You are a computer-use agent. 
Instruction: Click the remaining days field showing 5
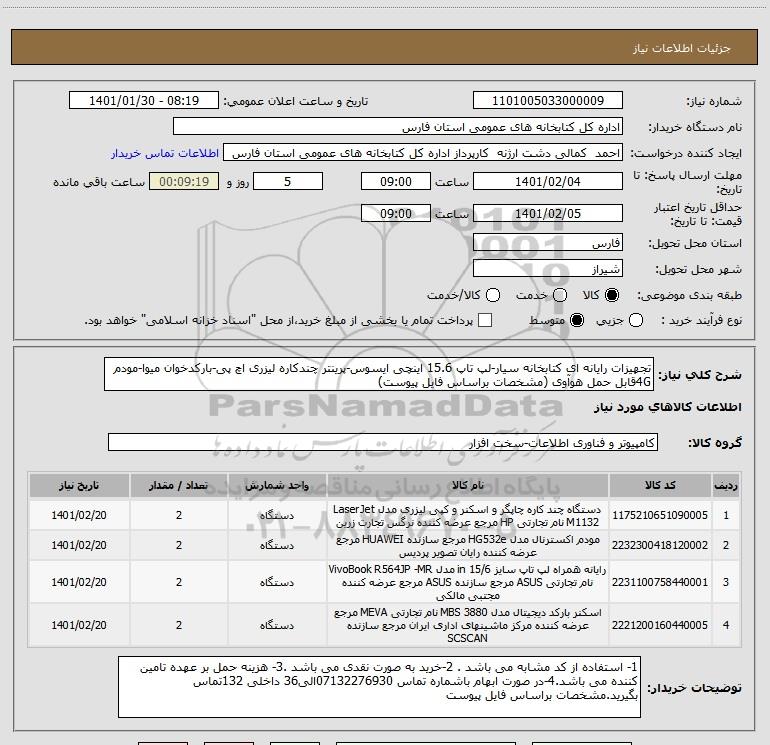(288, 181)
